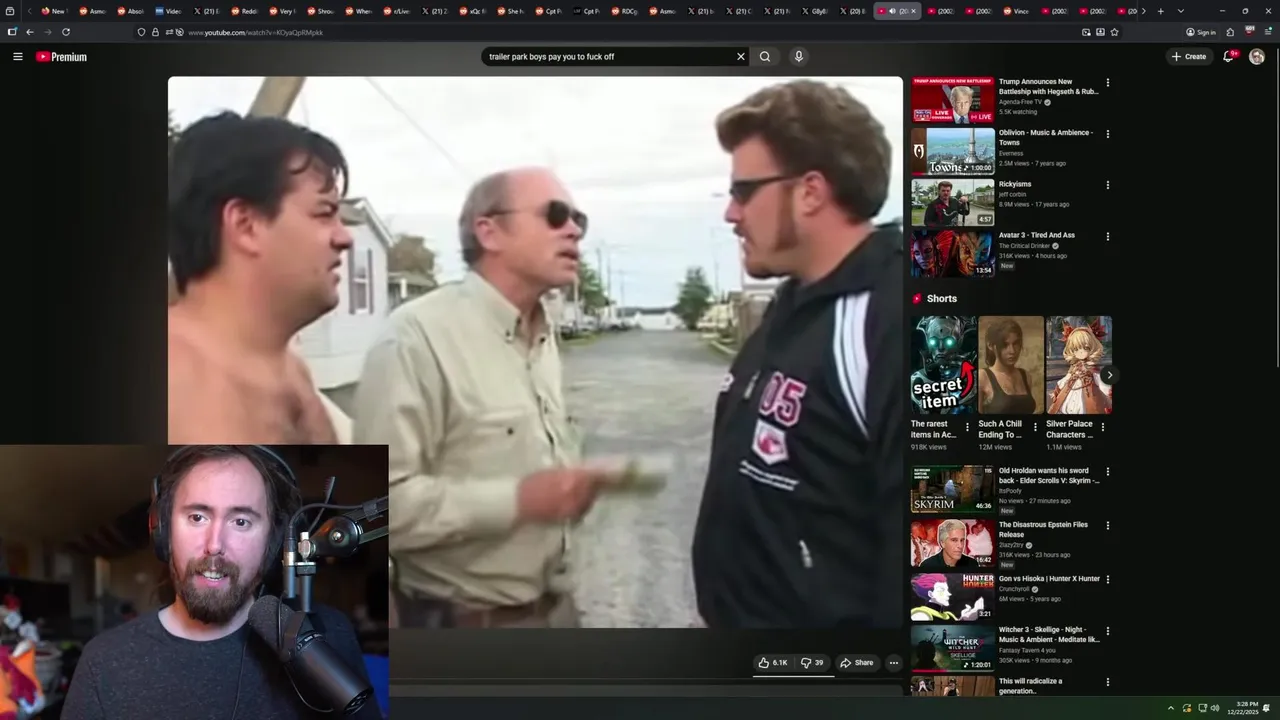Reload the page in the browser

tap(66, 32)
